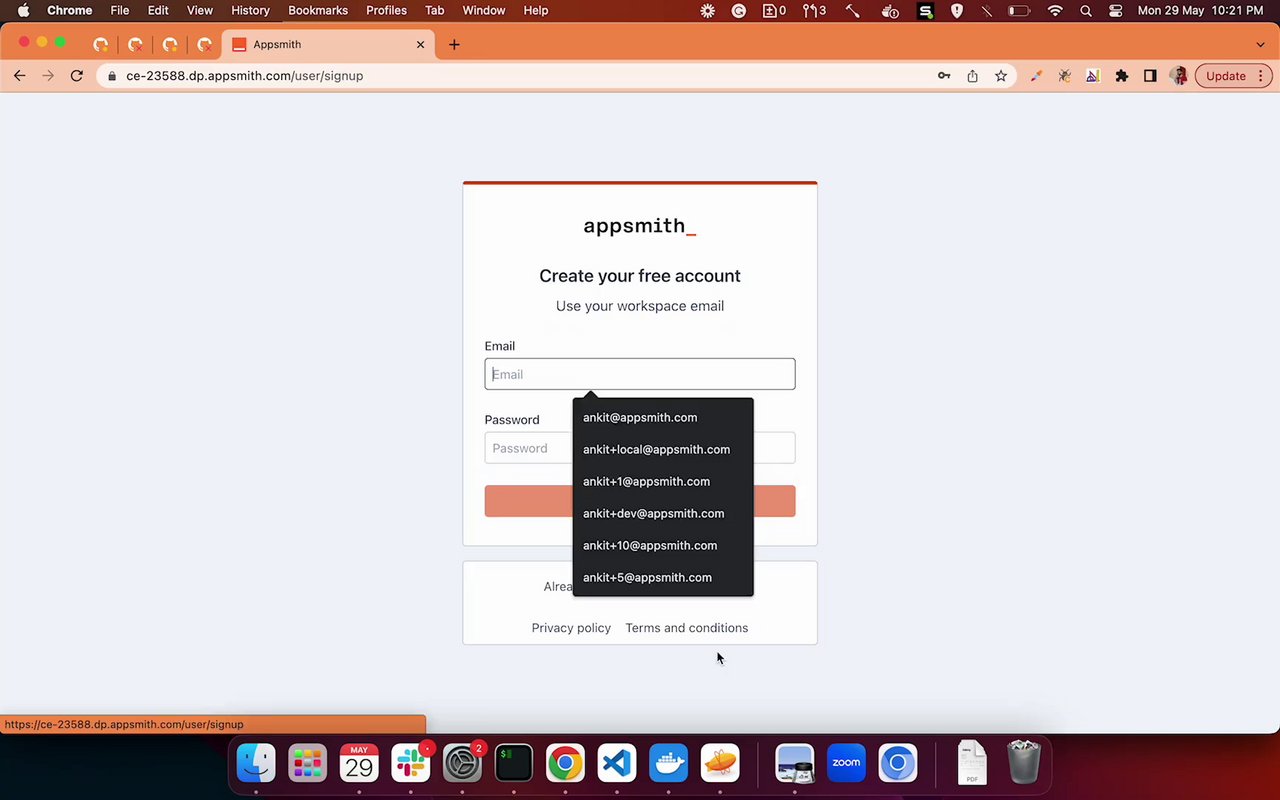
Task: Open the Privacy policy link
Action: [x=571, y=628]
